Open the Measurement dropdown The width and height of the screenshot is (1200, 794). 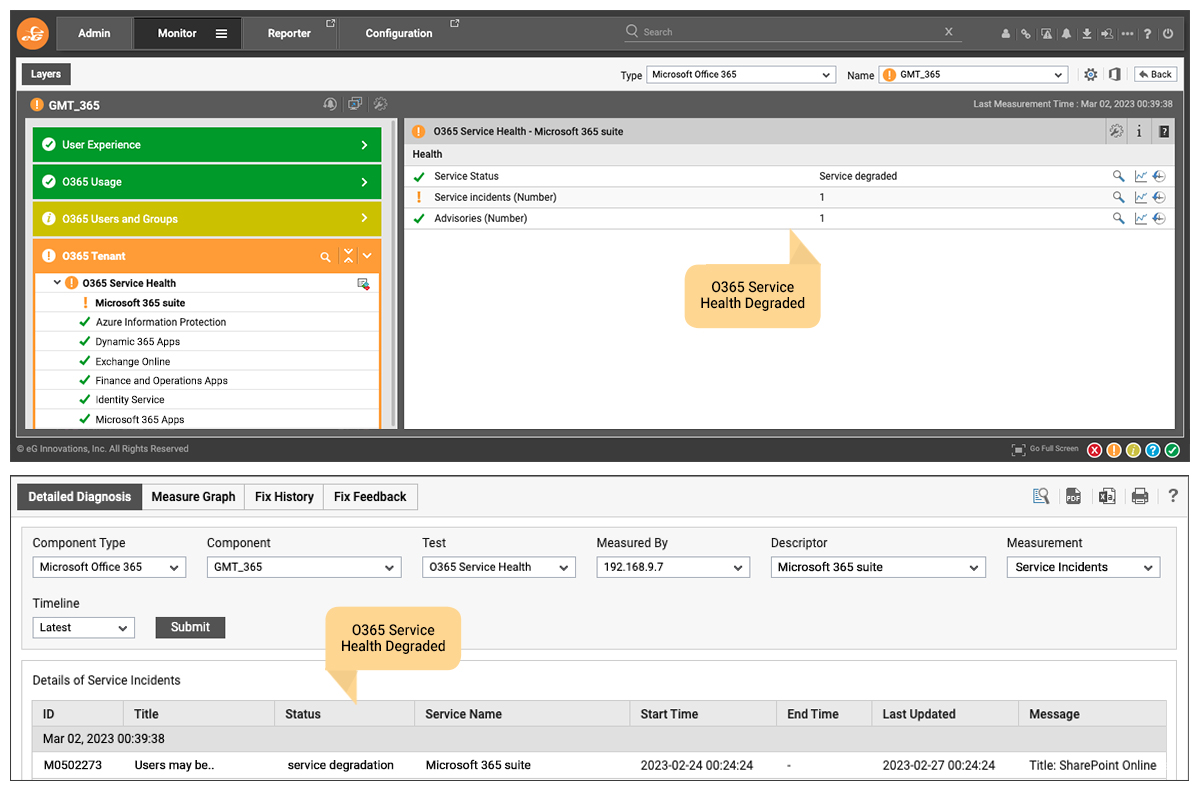tap(1083, 567)
